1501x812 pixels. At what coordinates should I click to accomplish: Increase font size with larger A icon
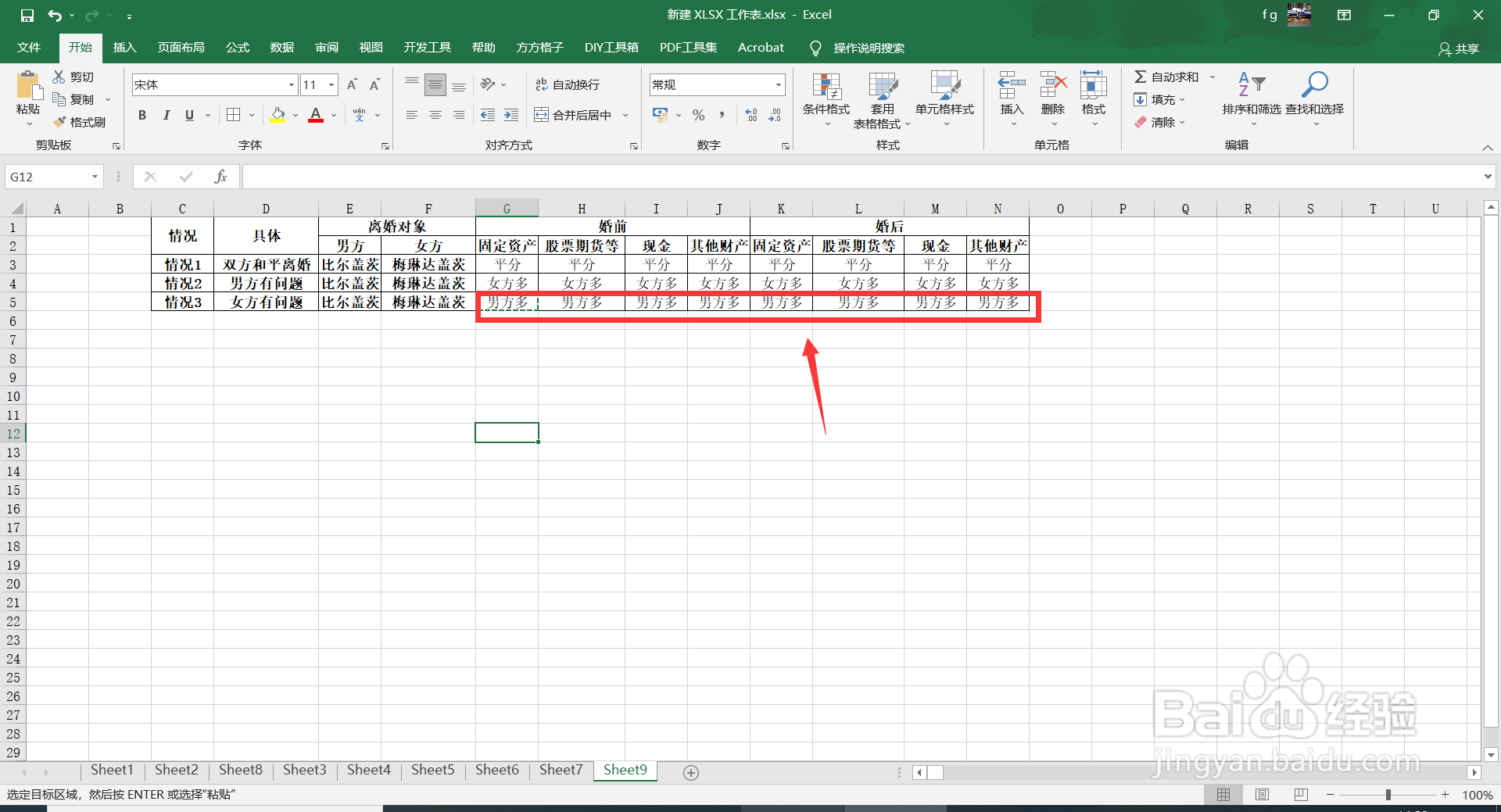pos(352,84)
